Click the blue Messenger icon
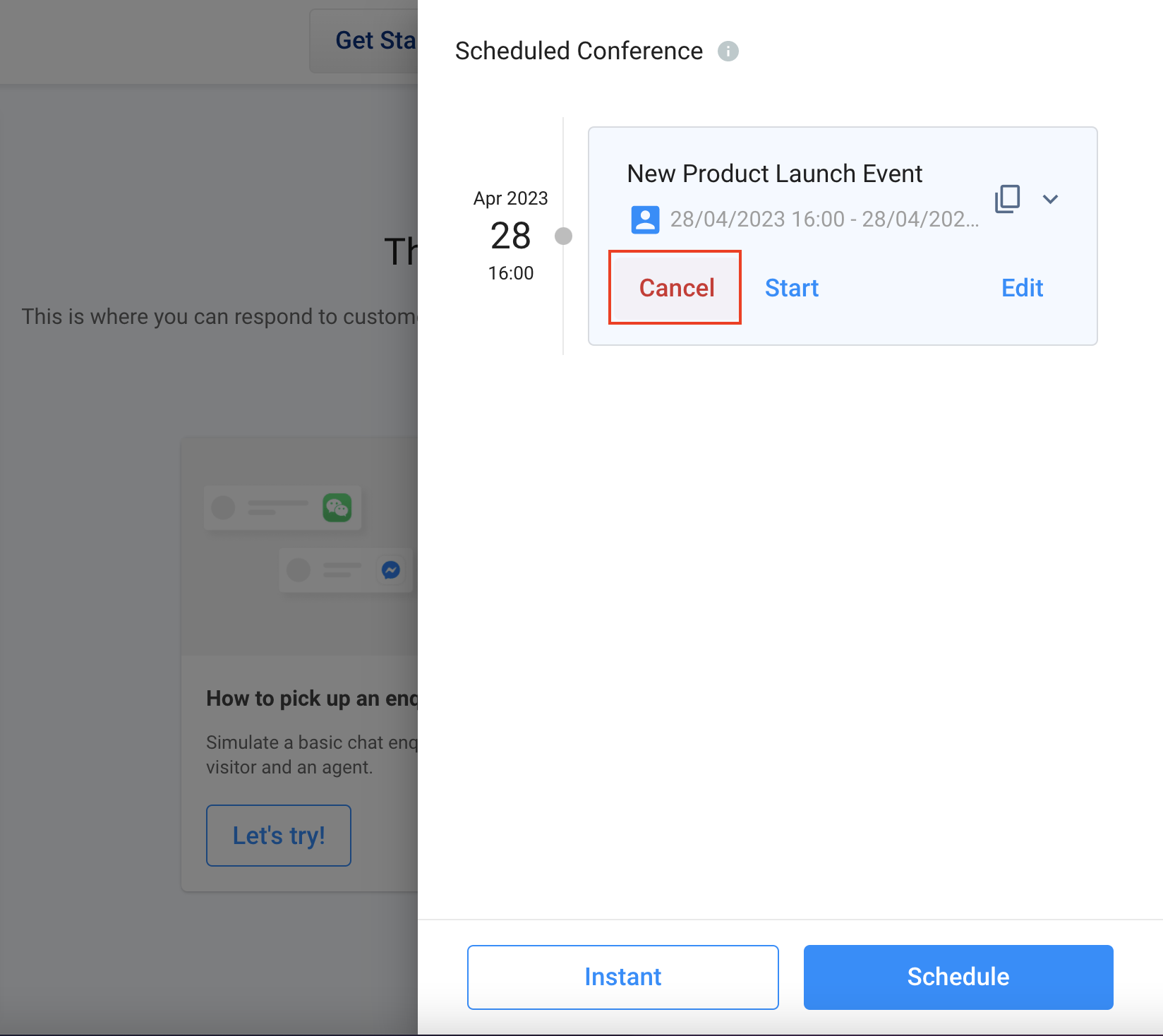 pos(391,570)
